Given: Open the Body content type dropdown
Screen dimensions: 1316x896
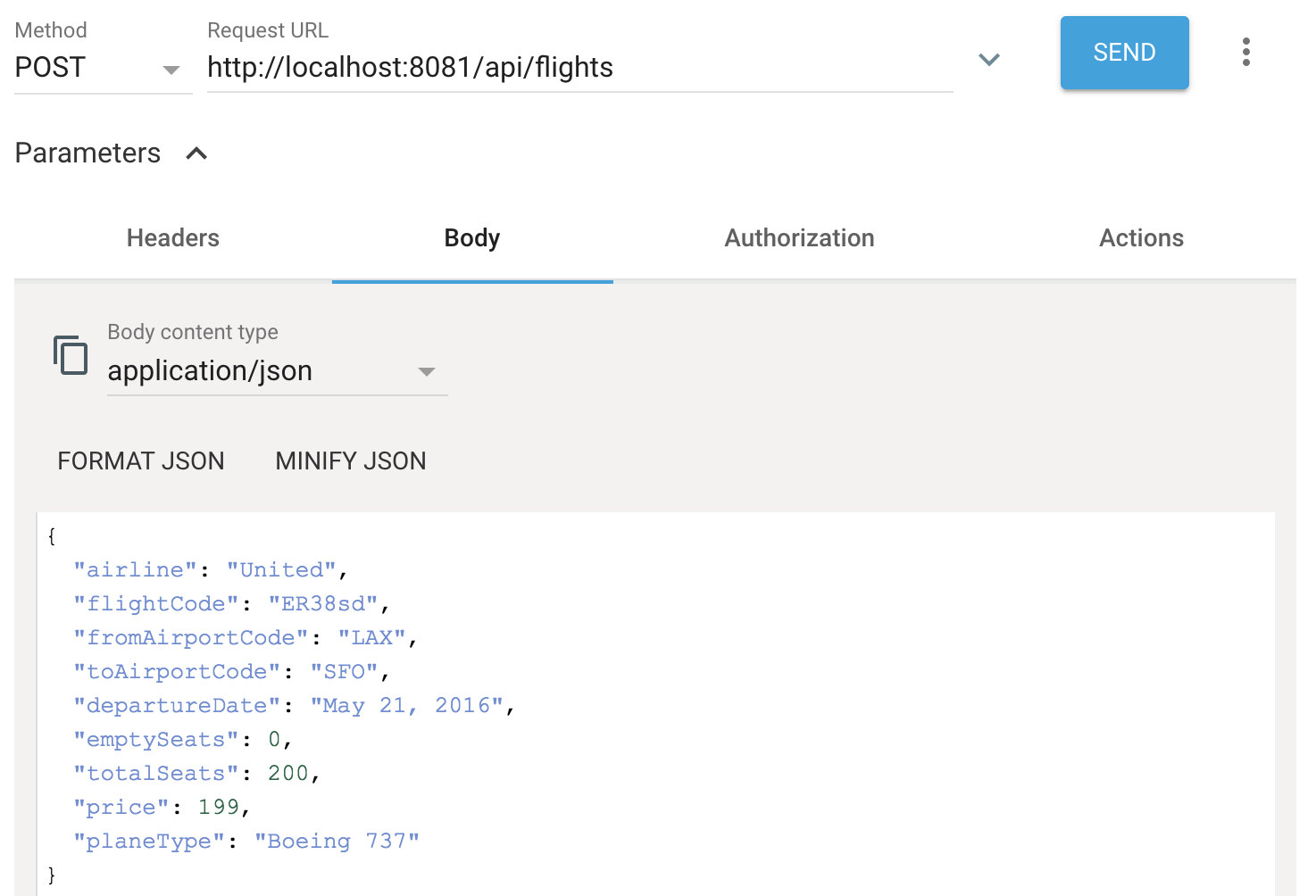Looking at the screenshot, I should coord(277,371).
